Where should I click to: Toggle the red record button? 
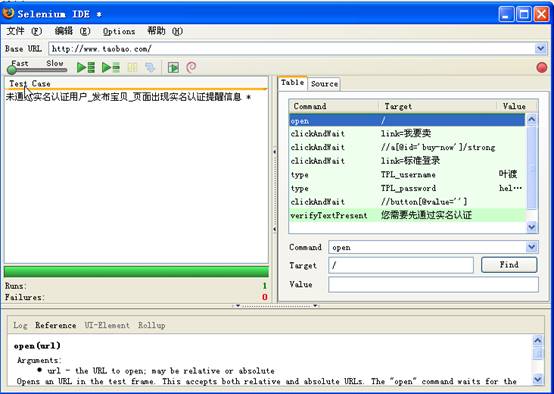541,67
